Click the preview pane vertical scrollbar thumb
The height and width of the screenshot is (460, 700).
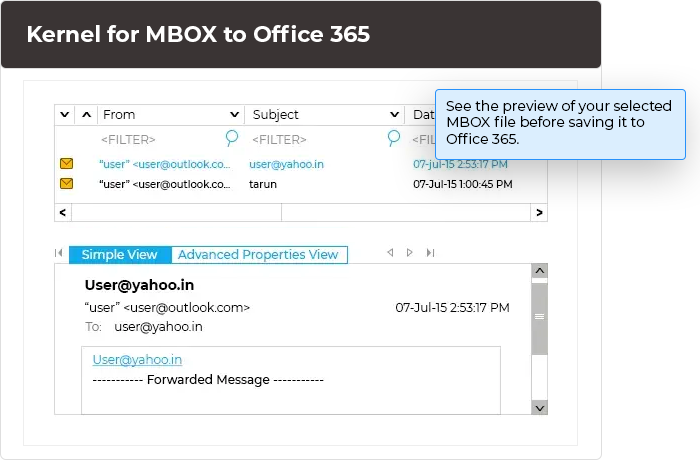point(539,317)
